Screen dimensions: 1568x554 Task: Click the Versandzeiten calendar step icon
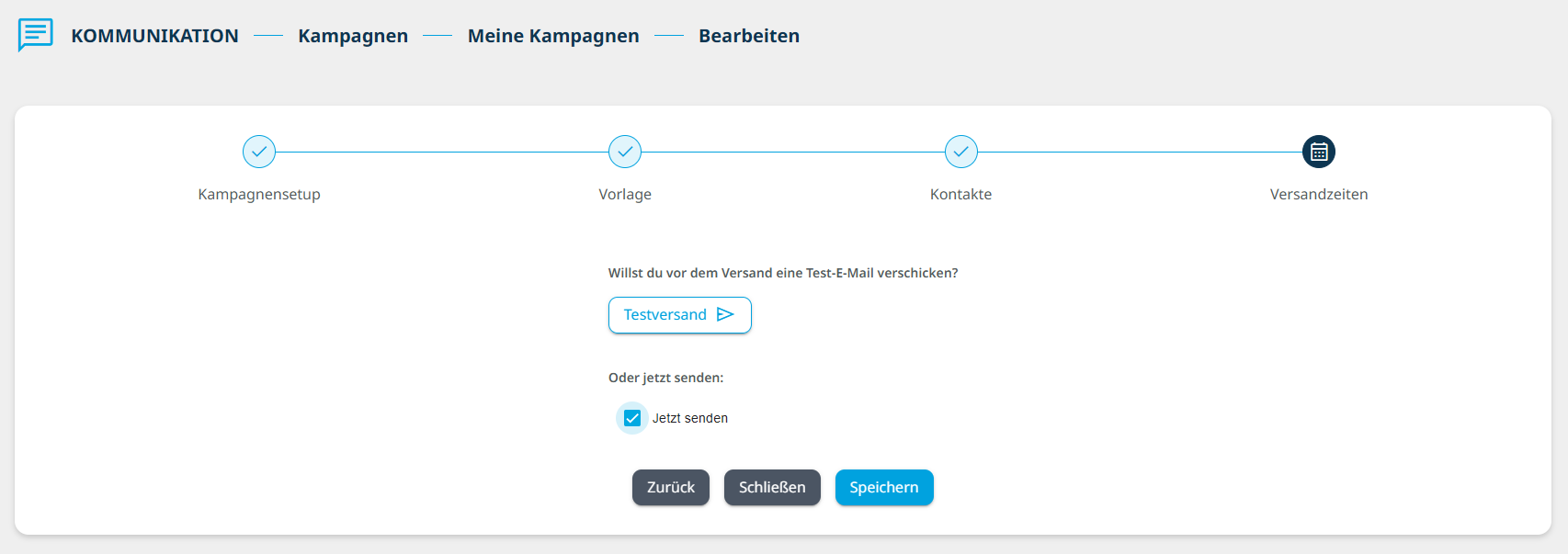[x=1319, y=152]
